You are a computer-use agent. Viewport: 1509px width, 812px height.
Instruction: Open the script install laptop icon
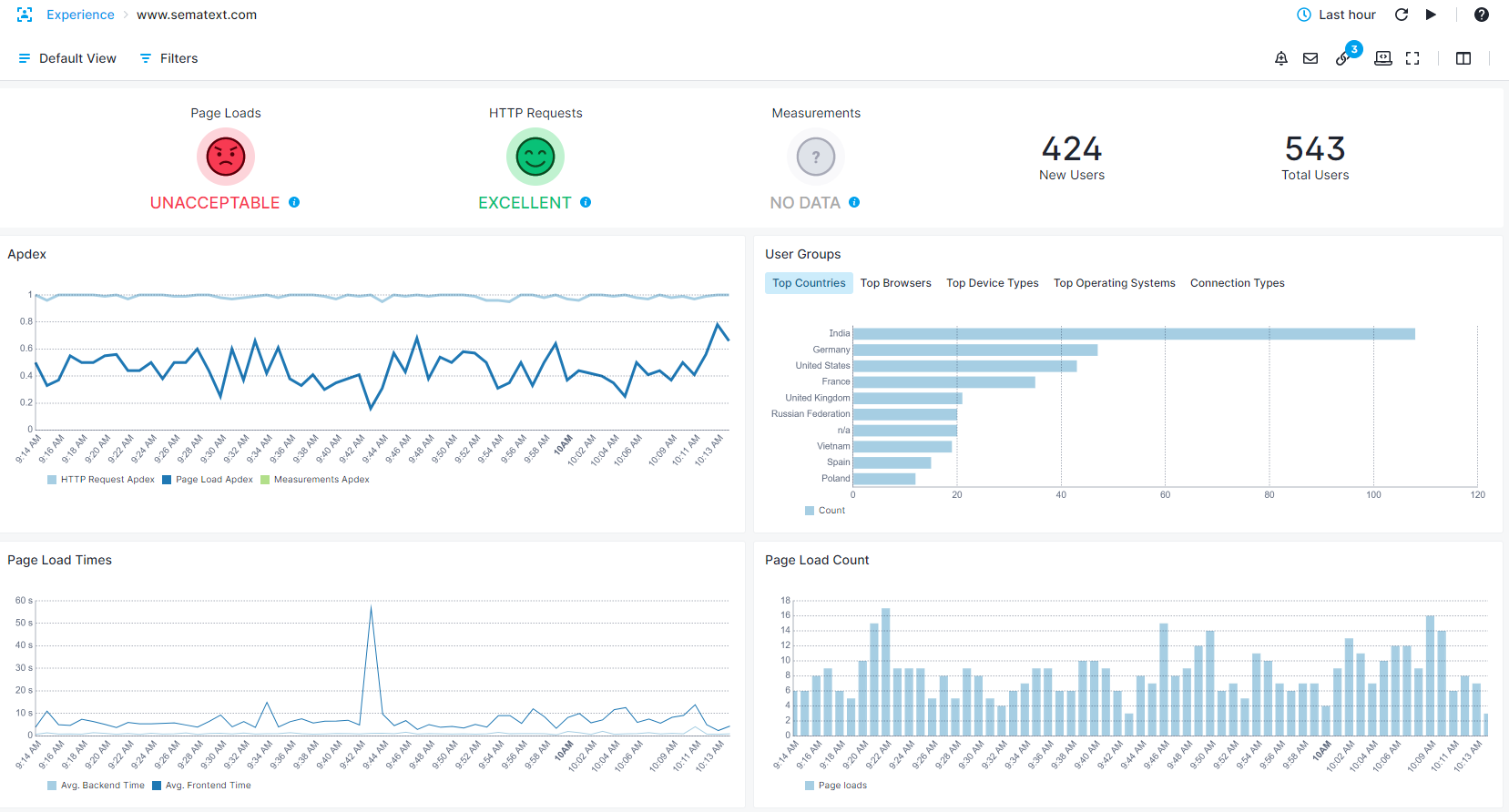tap(1383, 58)
